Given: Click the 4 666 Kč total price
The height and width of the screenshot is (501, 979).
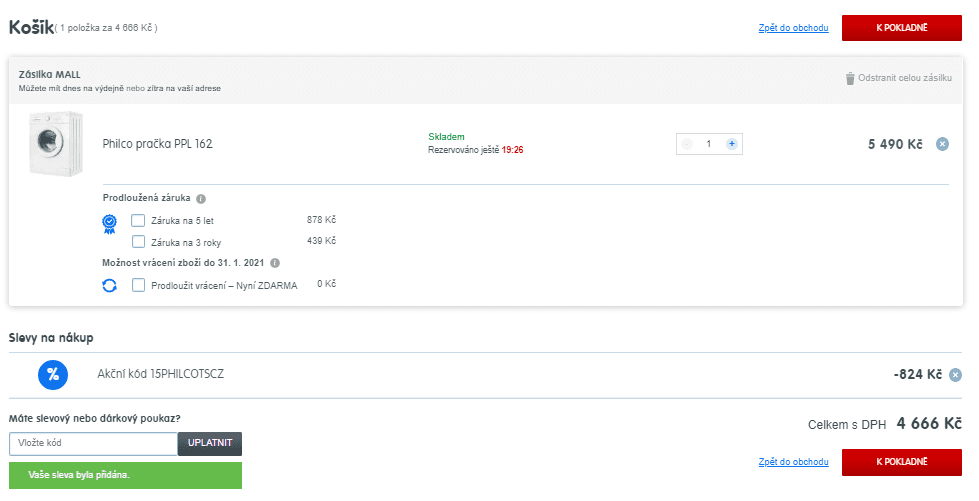Looking at the screenshot, I should point(929,424).
